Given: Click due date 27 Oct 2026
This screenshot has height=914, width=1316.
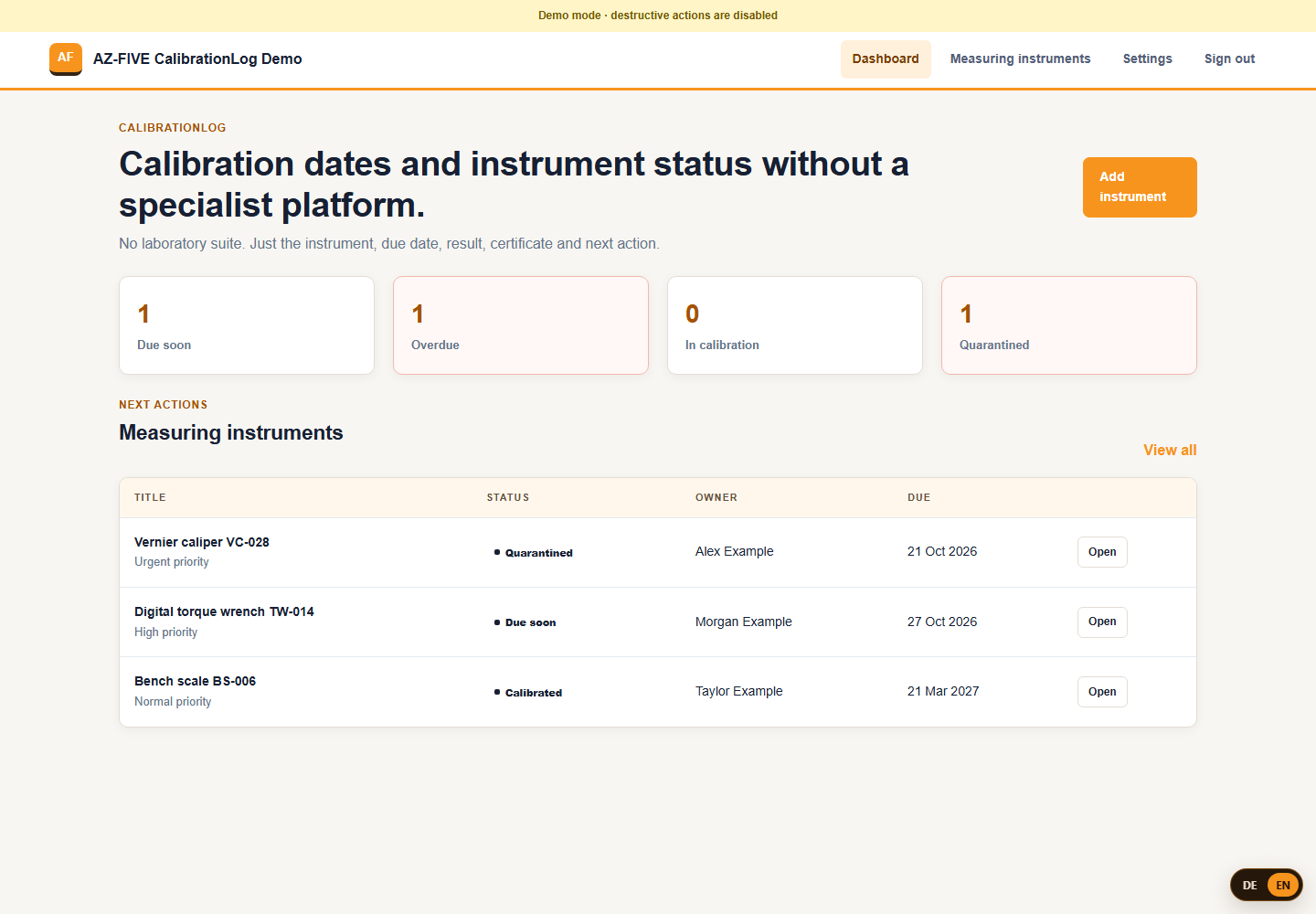Looking at the screenshot, I should (942, 622).
